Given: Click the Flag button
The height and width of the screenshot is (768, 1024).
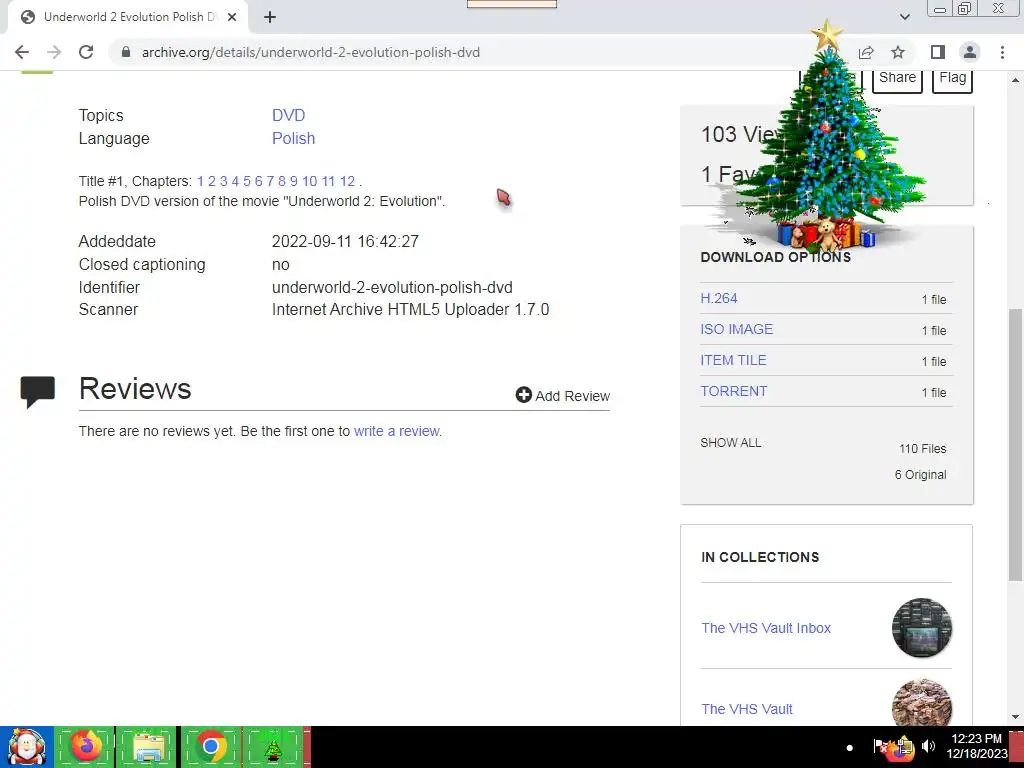Looking at the screenshot, I should [952, 78].
